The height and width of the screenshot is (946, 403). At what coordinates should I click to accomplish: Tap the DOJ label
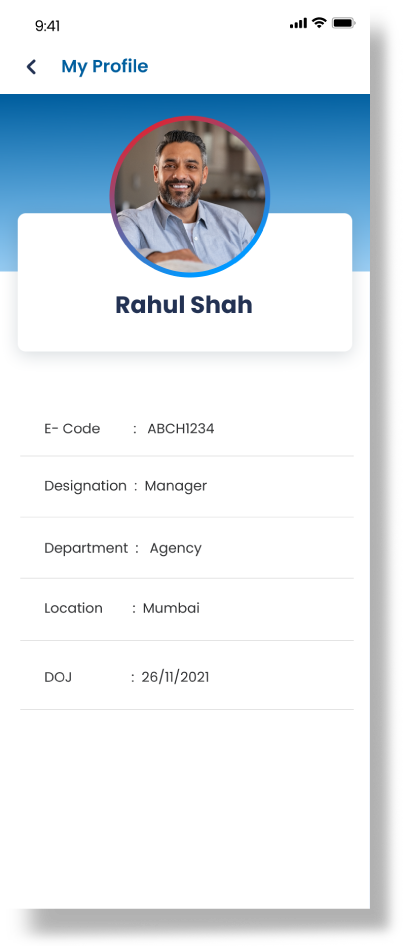58,678
